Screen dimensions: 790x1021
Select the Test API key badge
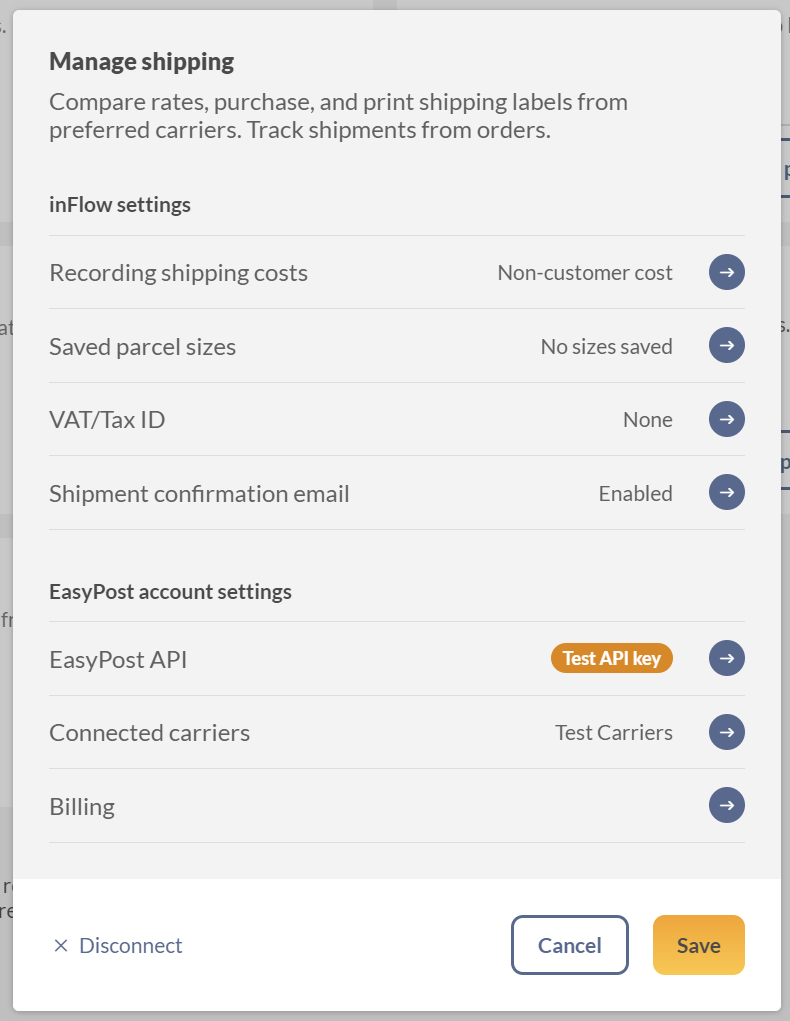(612, 658)
